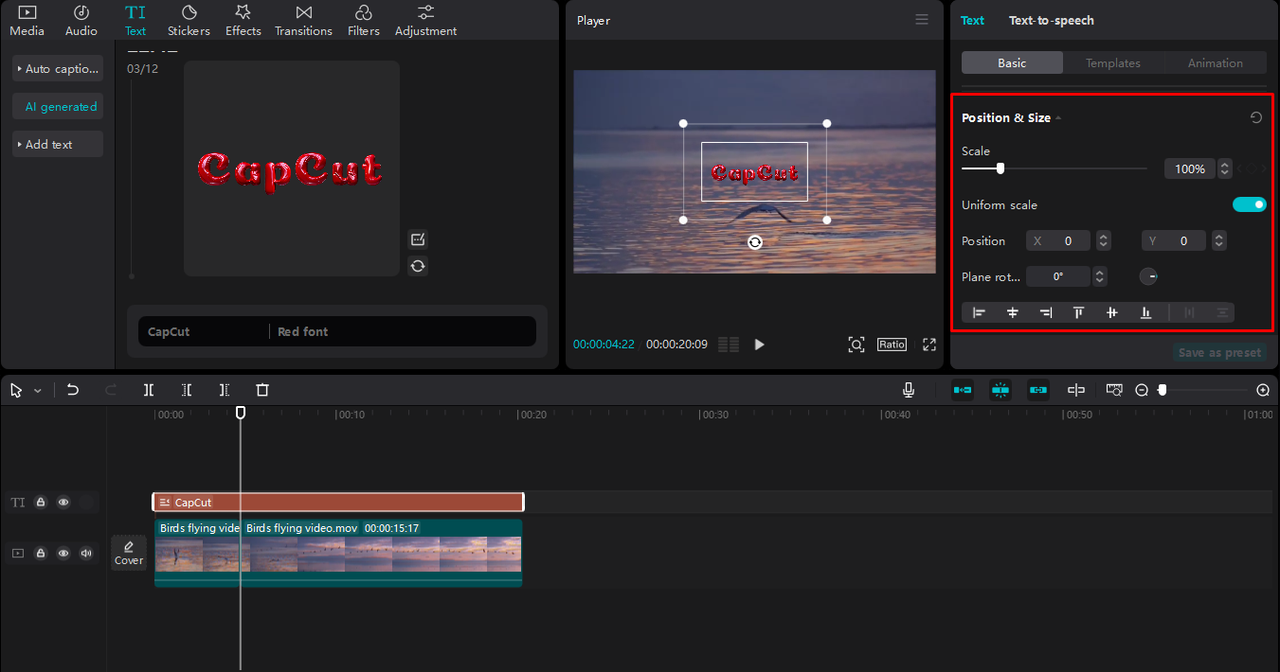This screenshot has height=672, width=1280.
Task: Mute the video track audio
Action: pyautogui.click(x=86, y=553)
